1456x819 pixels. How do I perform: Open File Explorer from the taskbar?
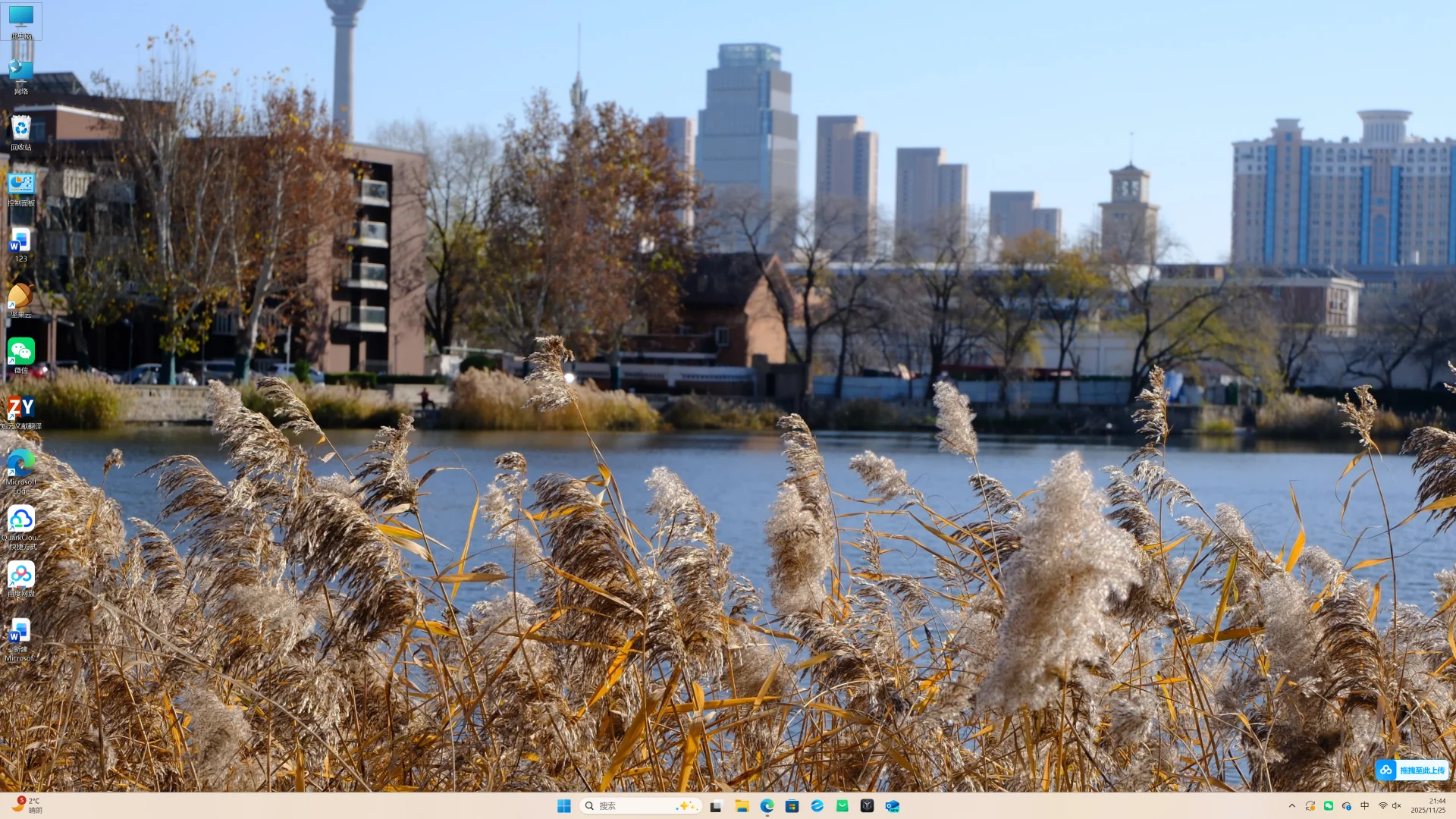pyautogui.click(x=742, y=806)
